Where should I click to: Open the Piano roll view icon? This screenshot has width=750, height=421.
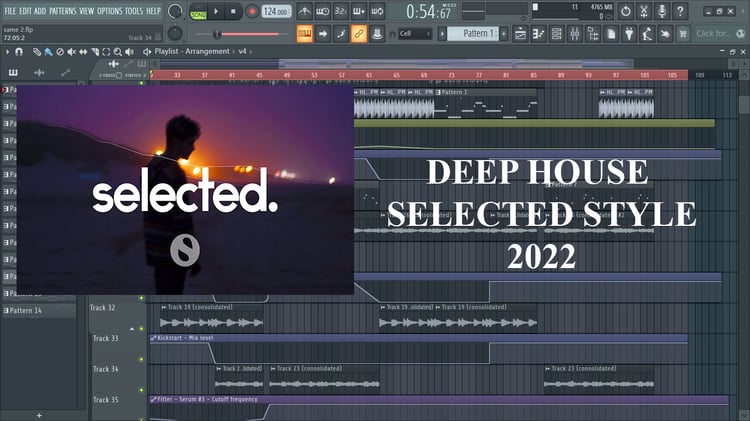coord(539,34)
